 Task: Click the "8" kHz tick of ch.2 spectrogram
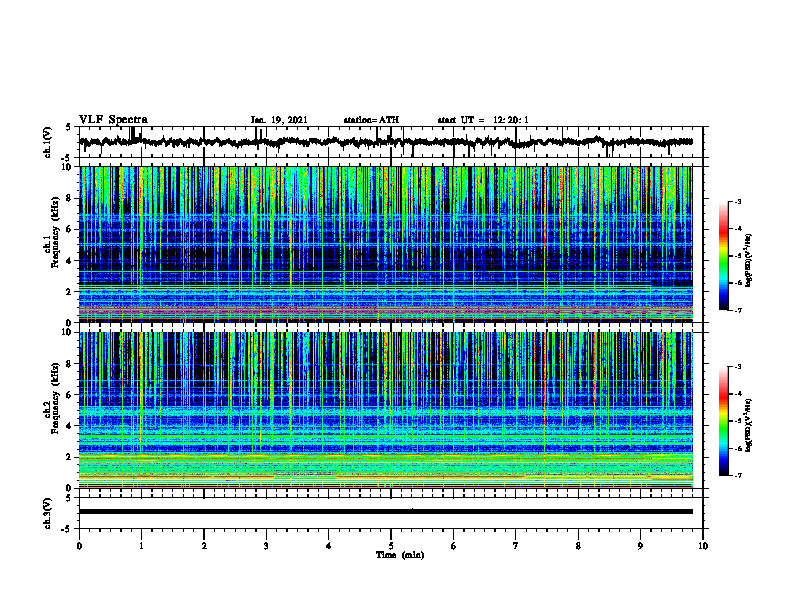[70, 364]
